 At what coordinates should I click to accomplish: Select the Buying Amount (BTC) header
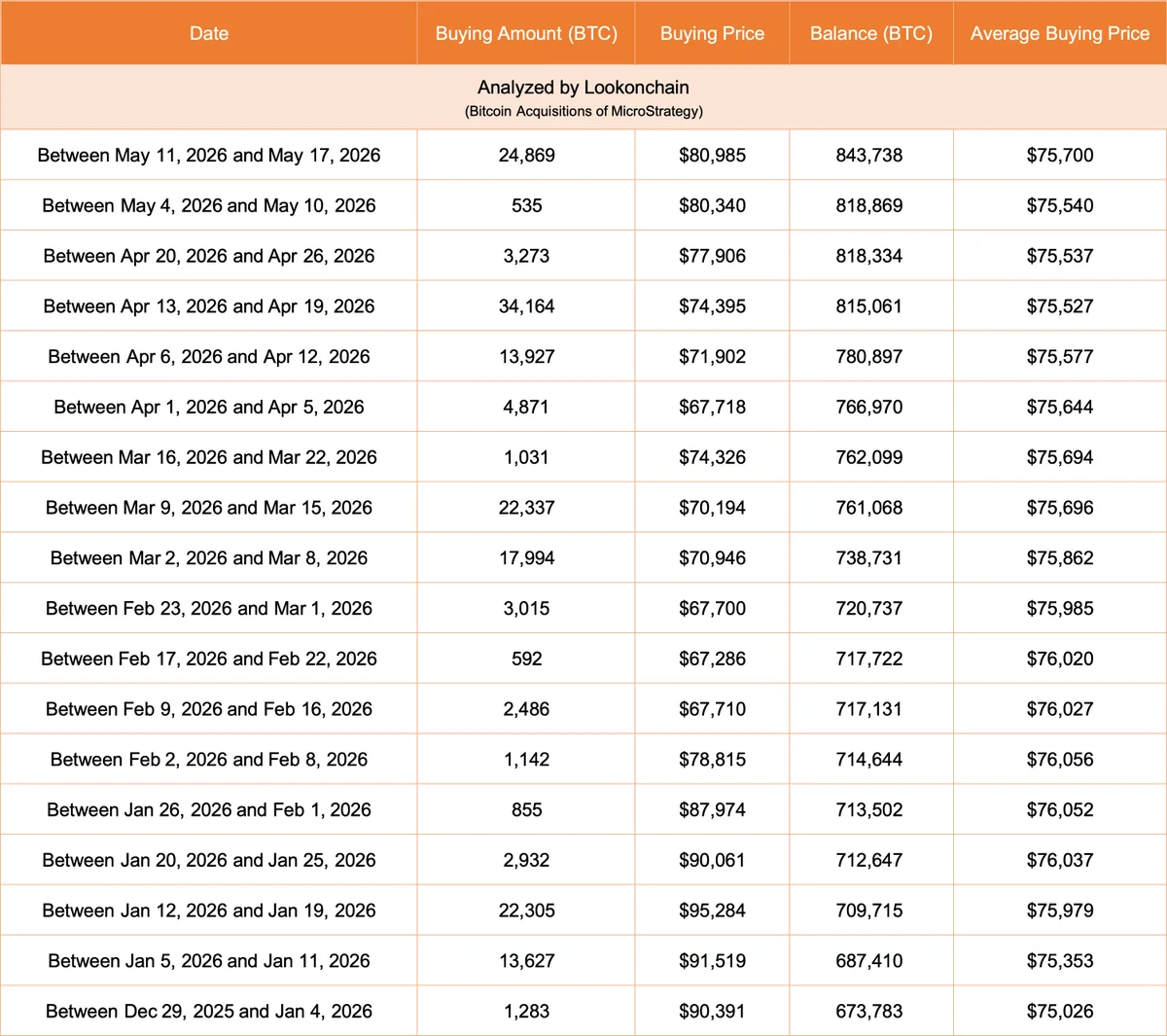[526, 33]
